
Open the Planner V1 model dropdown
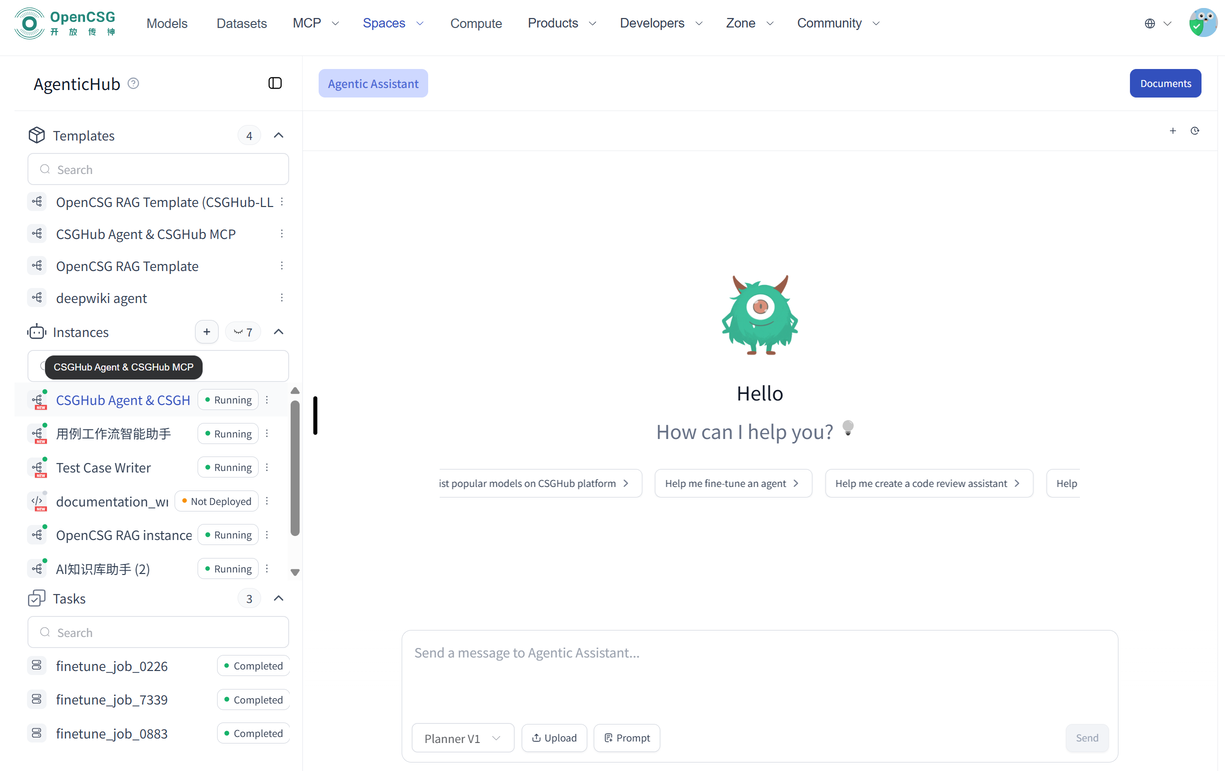tap(463, 738)
